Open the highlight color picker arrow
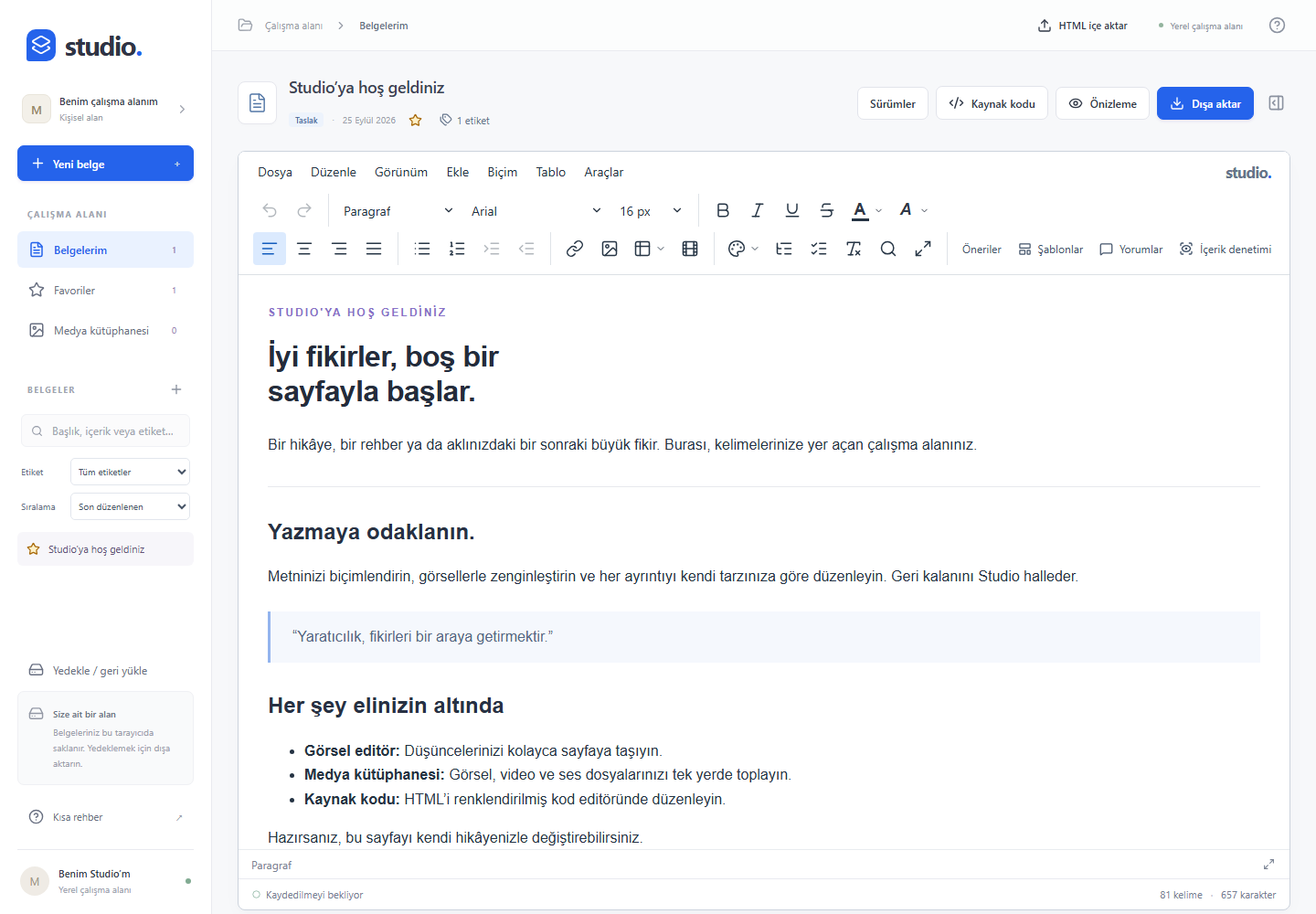The width and height of the screenshot is (1316, 914). (925, 210)
